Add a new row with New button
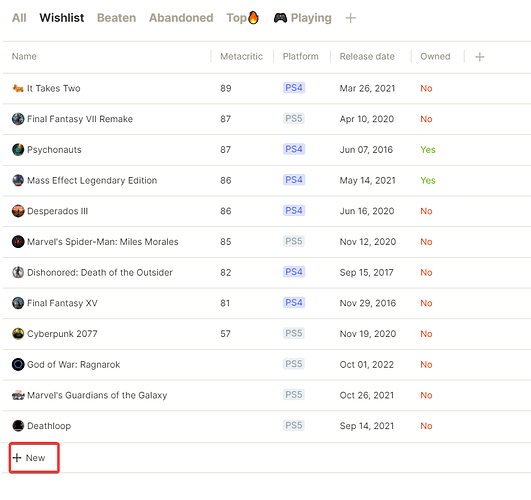The width and height of the screenshot is (531, 500). click(34, 458)
